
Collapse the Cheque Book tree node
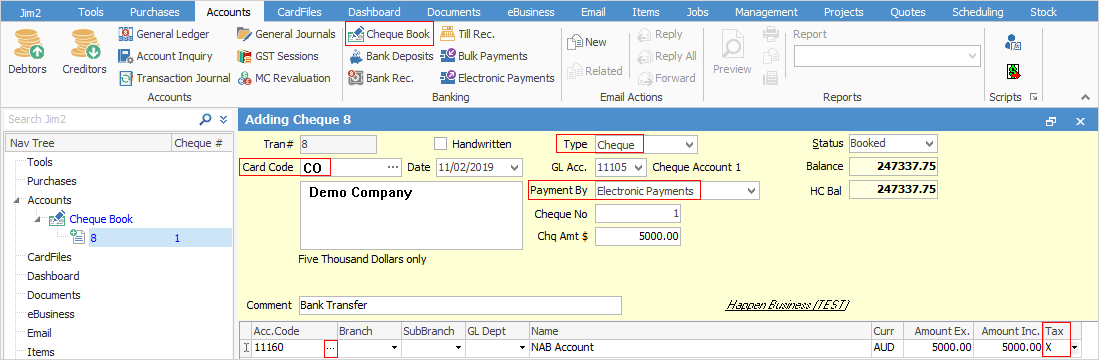click(x=39, y=219)
